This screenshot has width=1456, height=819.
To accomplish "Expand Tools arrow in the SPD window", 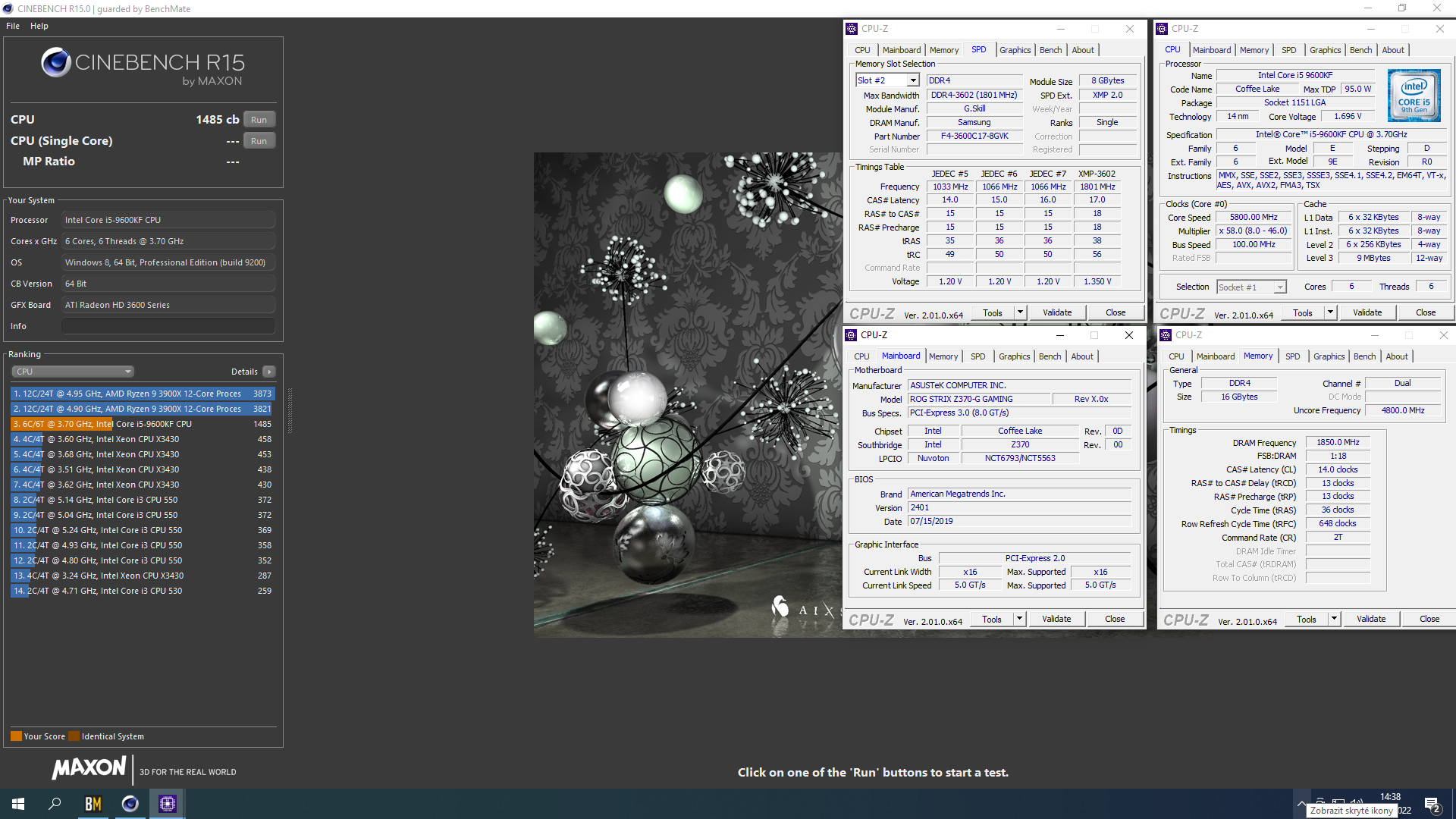I will coord(1020,312).
